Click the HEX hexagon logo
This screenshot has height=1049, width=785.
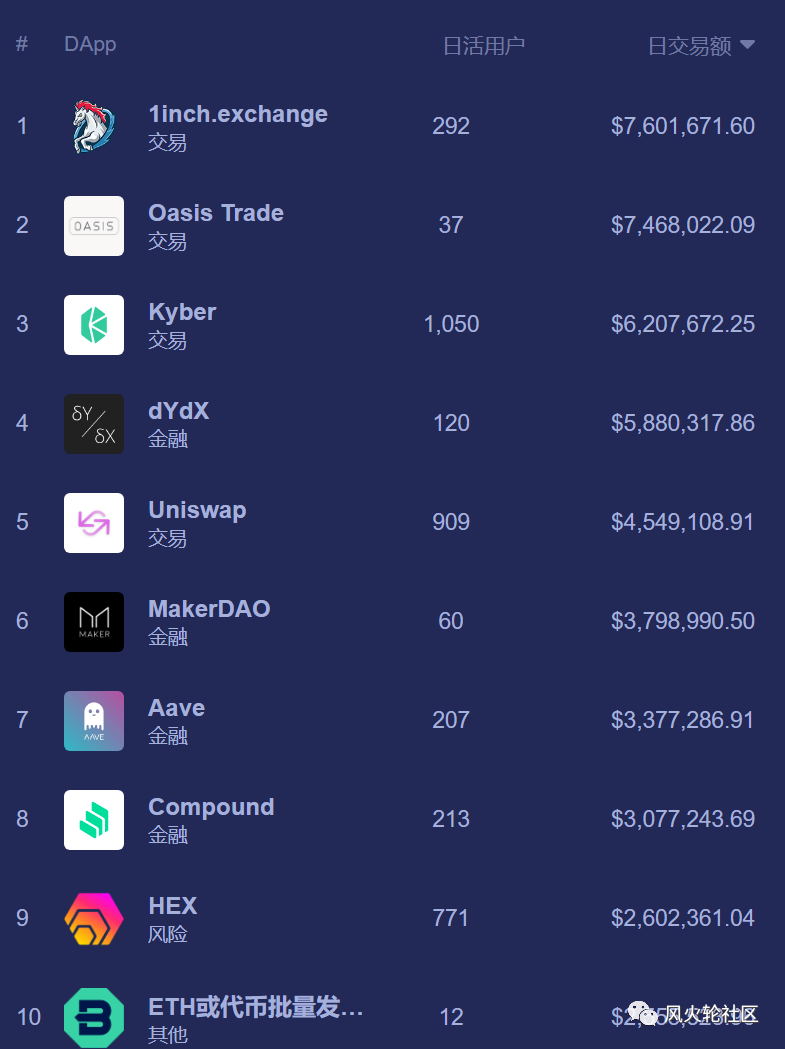tap(94, 919)
